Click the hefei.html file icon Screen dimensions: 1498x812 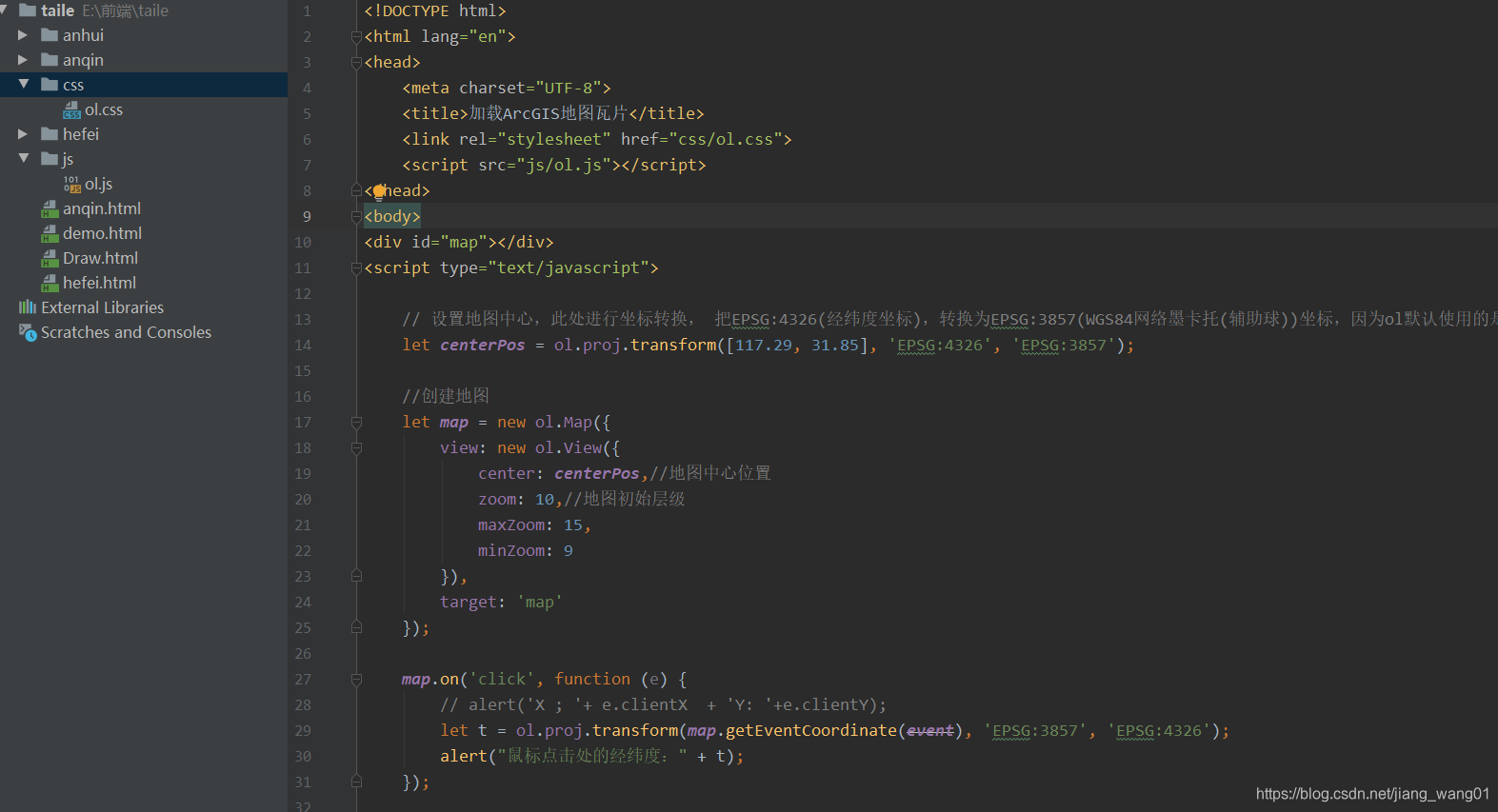tap(50, 284)
